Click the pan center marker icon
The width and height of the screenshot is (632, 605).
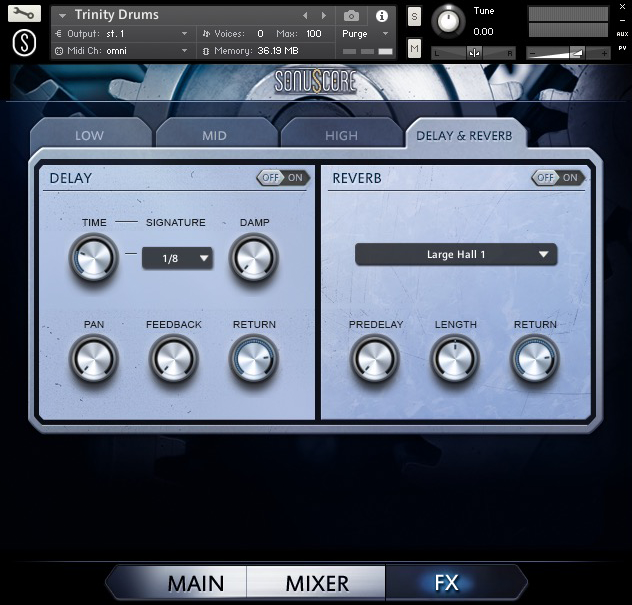(474, 53)
